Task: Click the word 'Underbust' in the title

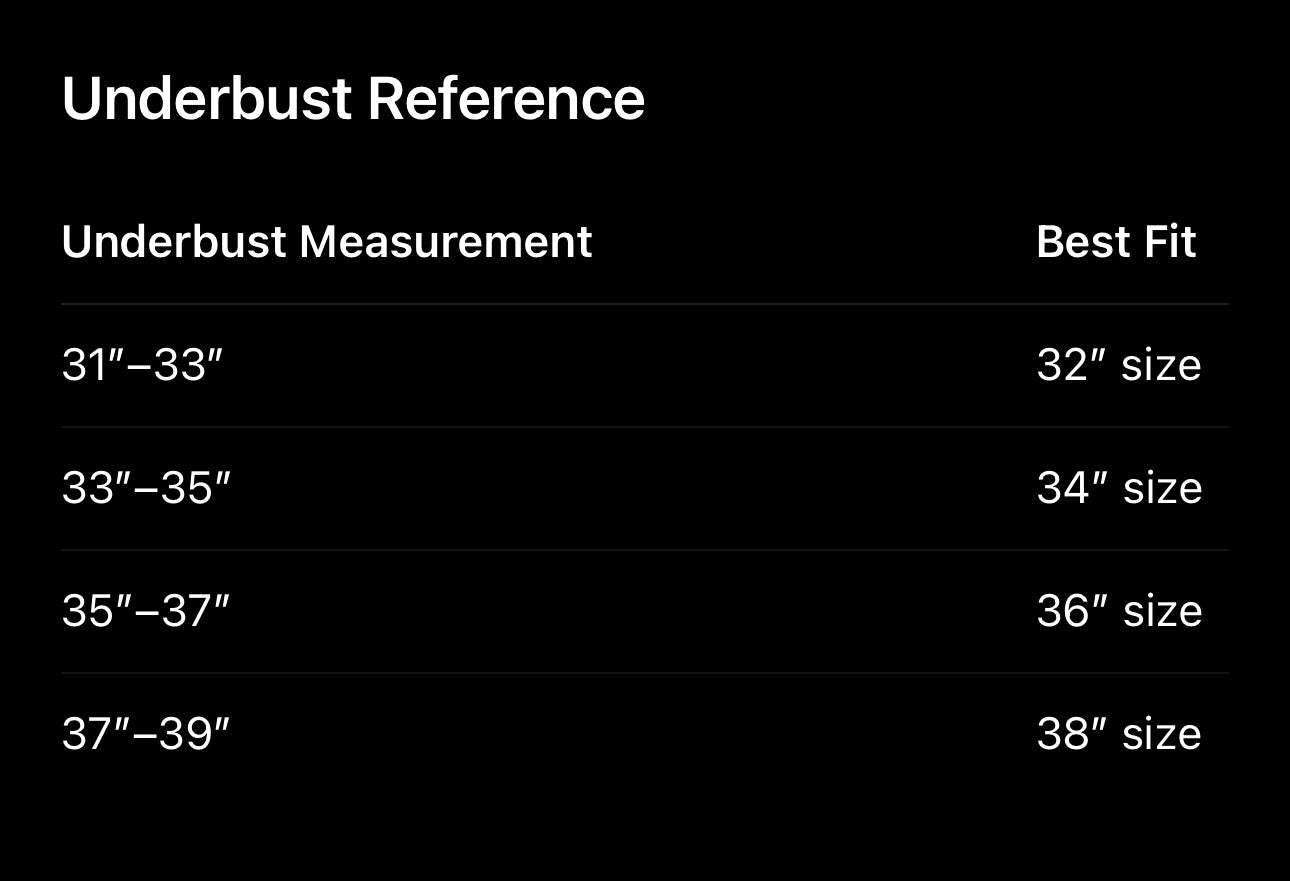Action: point(207,99)
